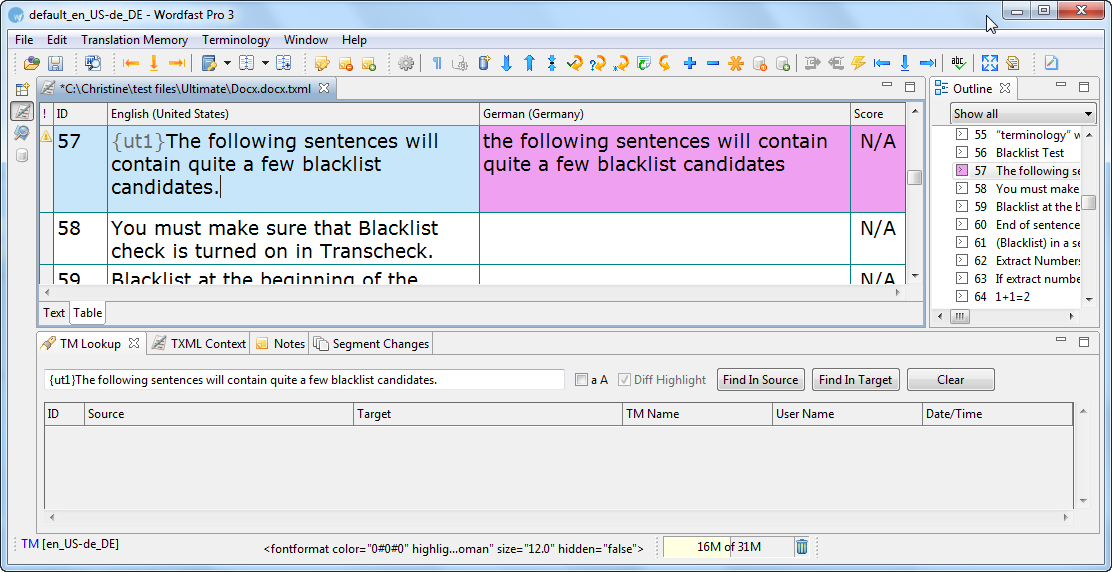Switch to the Text view tab
Viewport: 1112px width, 572px height.
coord(53,313)
